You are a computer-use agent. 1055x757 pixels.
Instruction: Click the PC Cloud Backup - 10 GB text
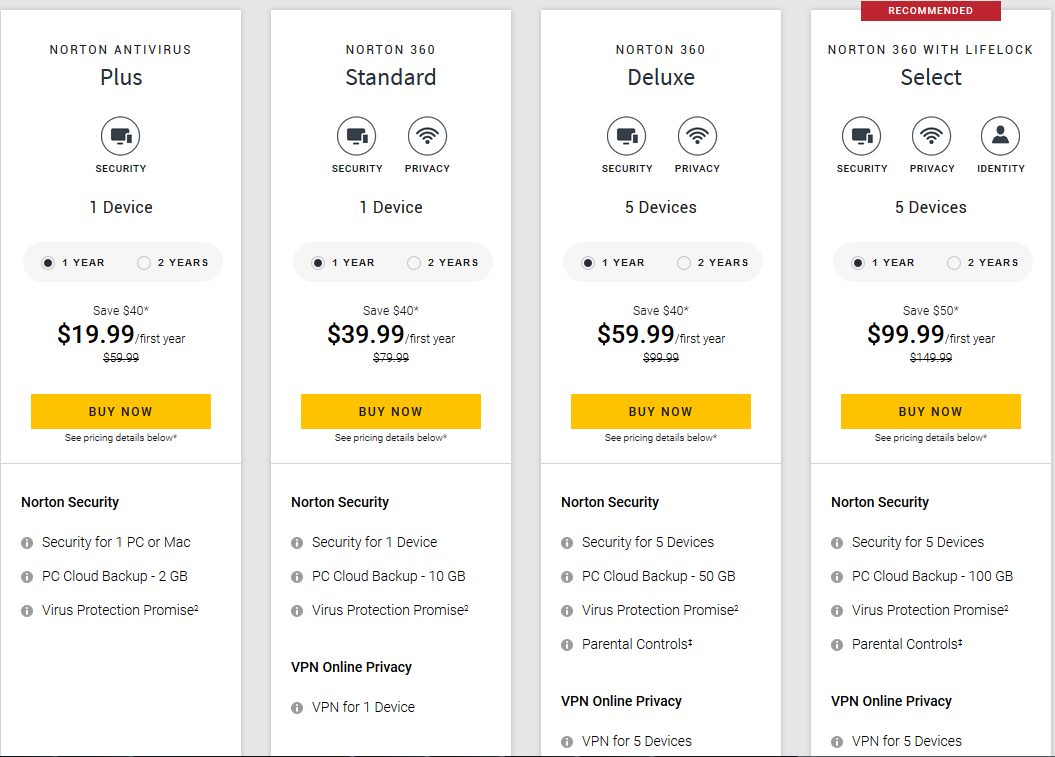pyautogui.click(x=388, y=576)
